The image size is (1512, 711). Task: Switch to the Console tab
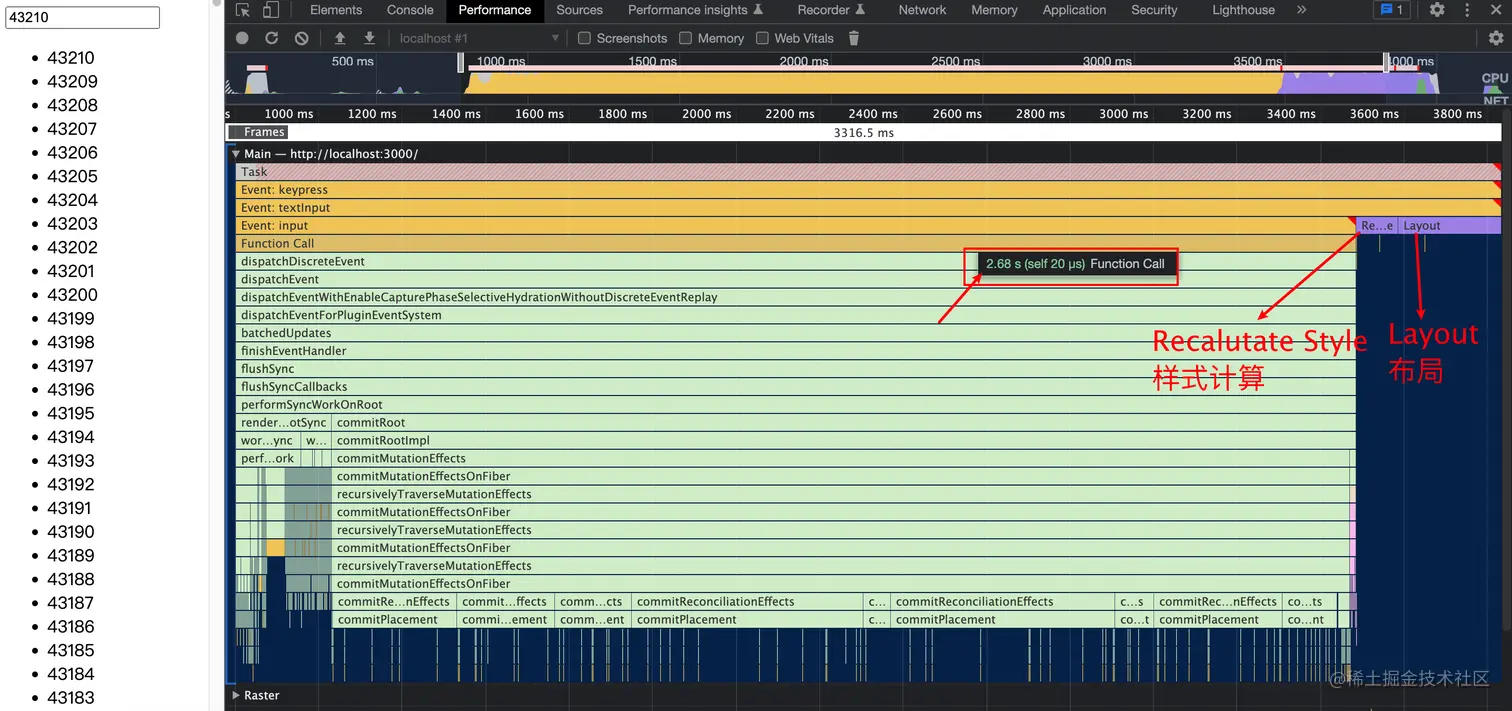point(410,10)
